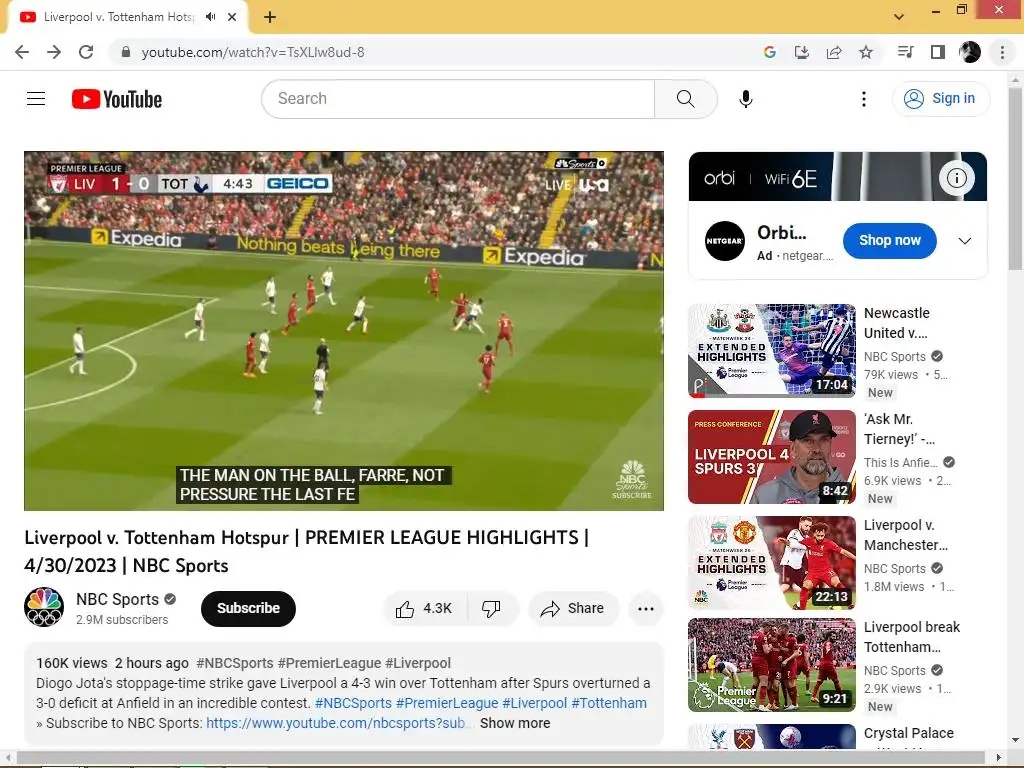Click the video player to pause
The width and height of the screenshot is (1024, 768).
coord(344,331)
